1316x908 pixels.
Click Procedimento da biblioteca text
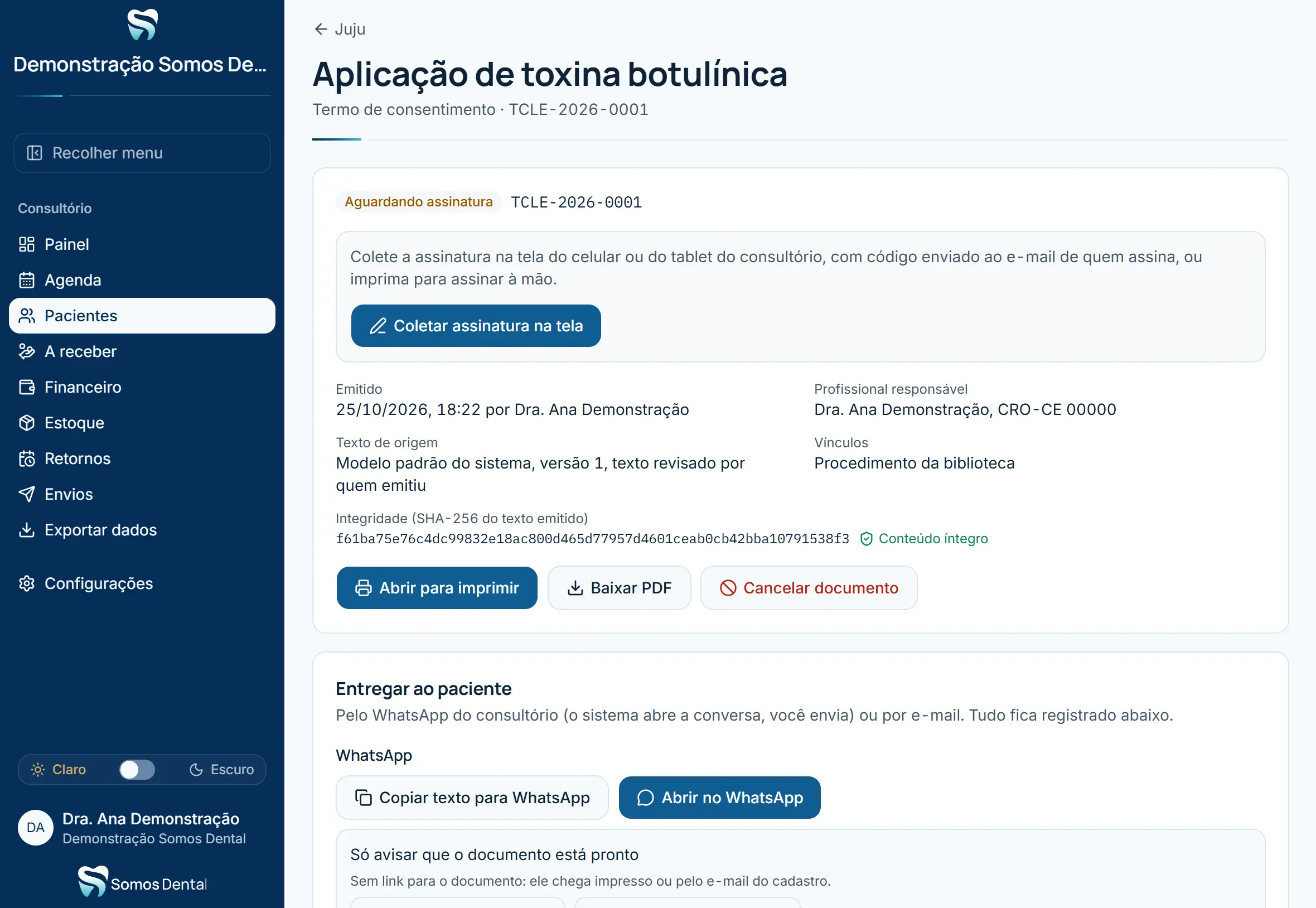[x=915, y=463]
